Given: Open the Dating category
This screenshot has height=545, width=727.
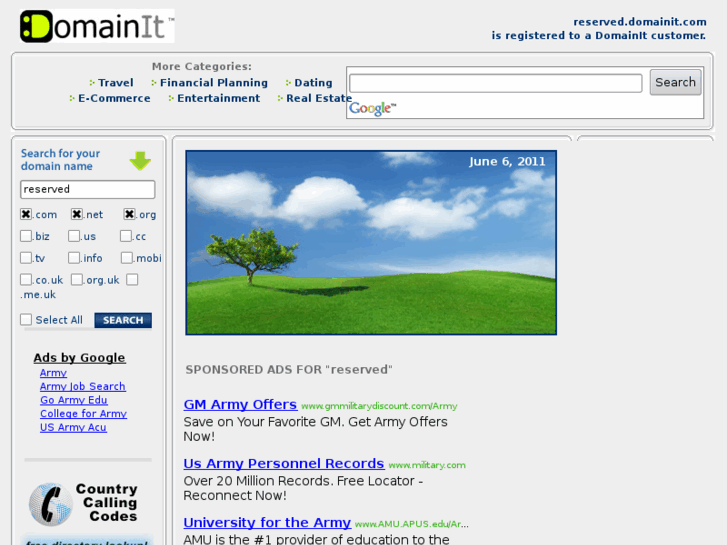Looking at the screenshot, I should point(313,83).
